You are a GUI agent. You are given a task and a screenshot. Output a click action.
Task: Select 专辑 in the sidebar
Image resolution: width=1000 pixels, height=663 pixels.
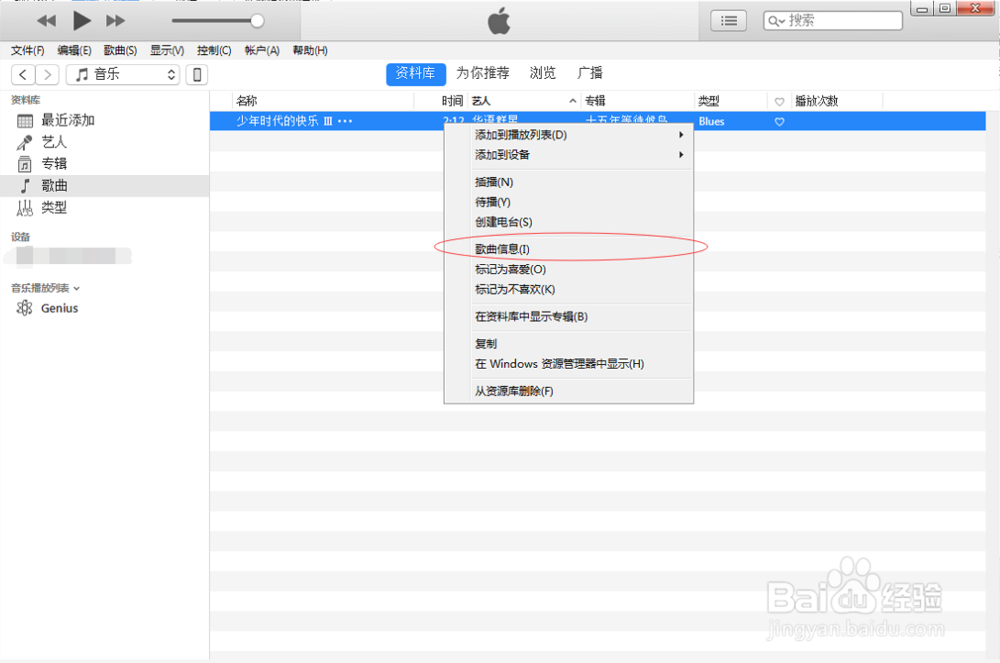pos(105,164)
